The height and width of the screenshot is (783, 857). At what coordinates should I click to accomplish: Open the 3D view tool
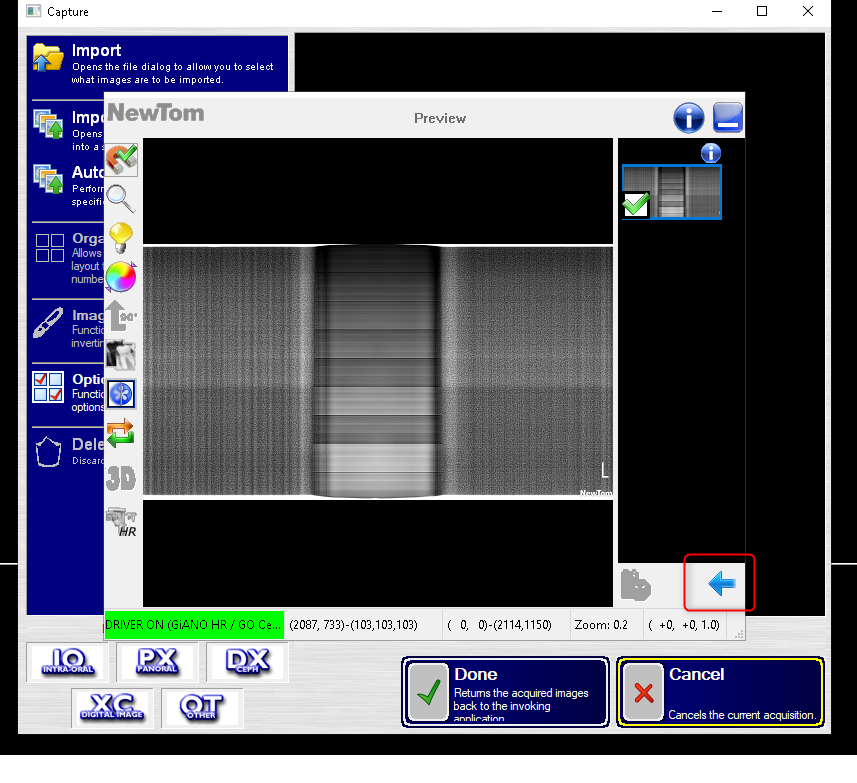pos(120,478)
